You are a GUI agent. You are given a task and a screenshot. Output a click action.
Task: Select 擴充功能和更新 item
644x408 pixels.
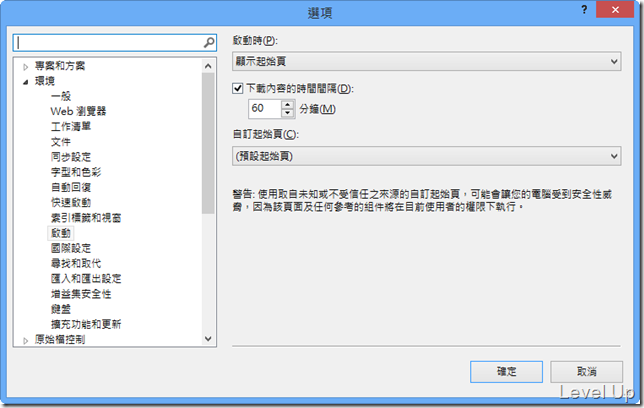click(x=86, y=324)
